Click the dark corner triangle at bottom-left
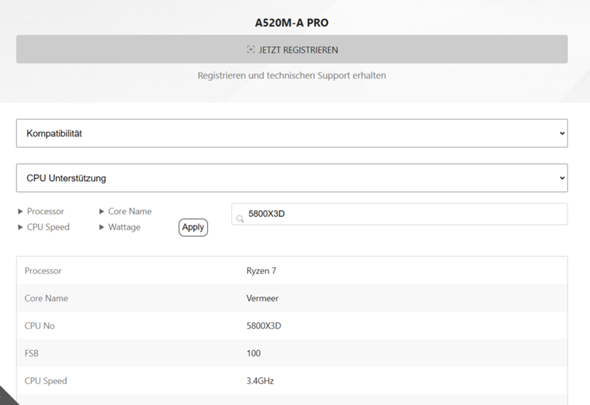This screenshot has width=590, height=405. [x=9, y=396]
